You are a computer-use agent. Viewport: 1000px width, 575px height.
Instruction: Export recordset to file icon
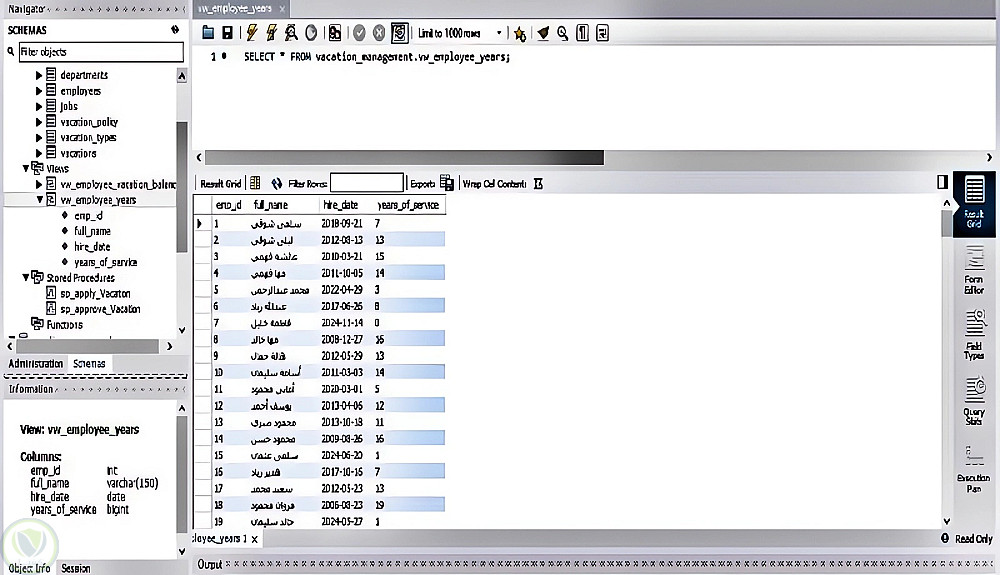tap(446, 184)
